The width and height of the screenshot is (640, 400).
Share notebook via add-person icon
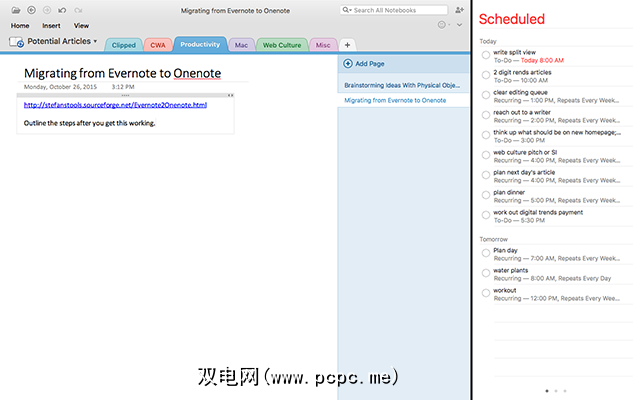460,10
